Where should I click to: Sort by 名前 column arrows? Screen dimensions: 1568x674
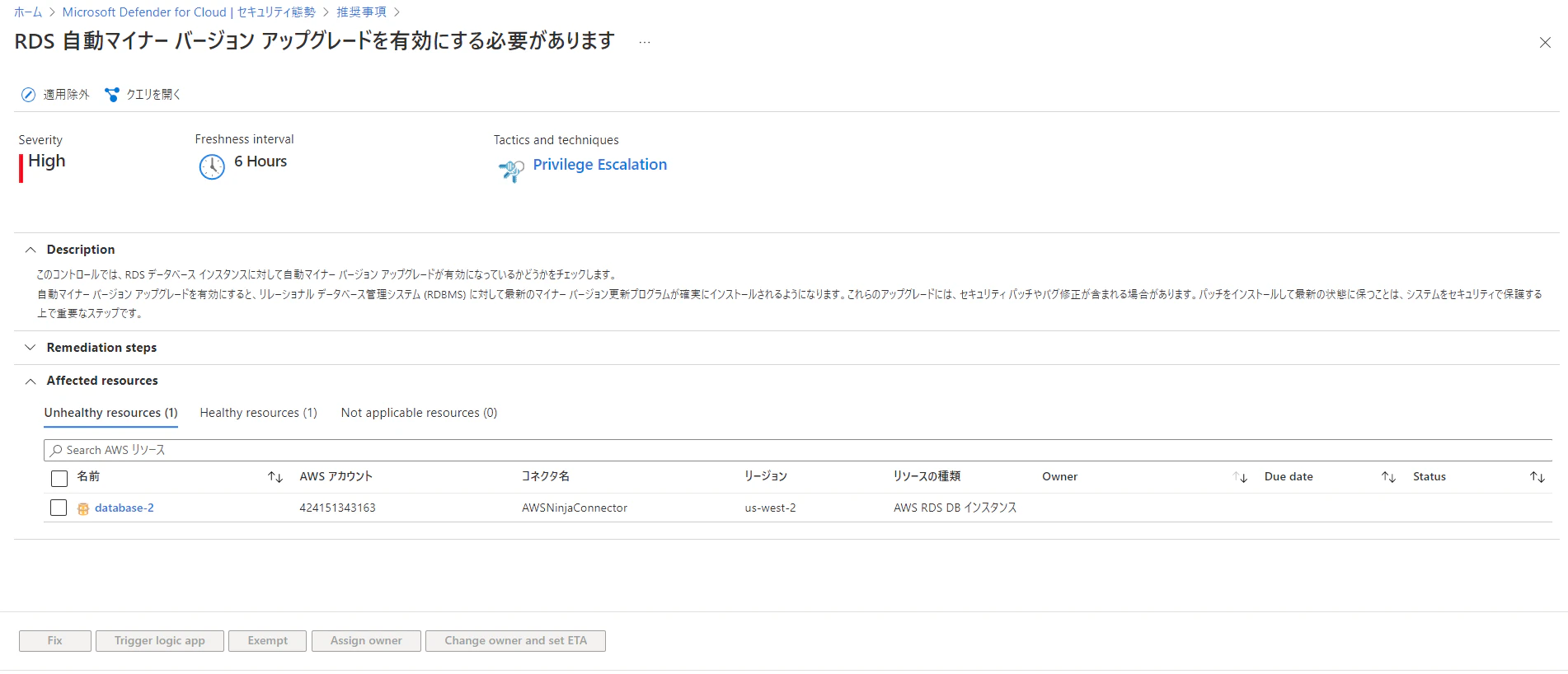click(x=275, y=477)
